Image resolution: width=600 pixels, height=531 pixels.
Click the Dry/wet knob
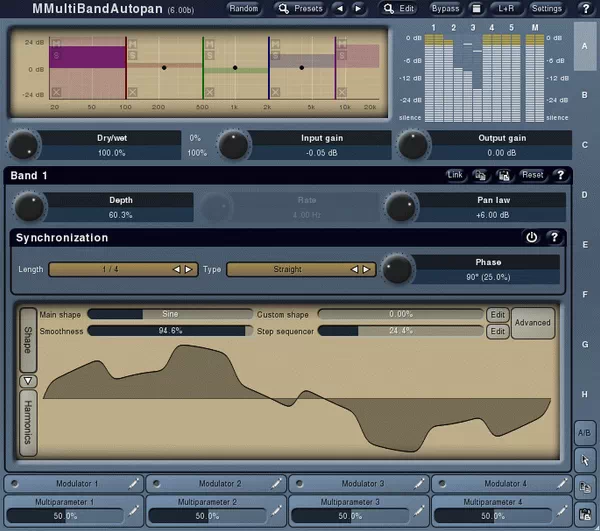[x=24, y=145]
